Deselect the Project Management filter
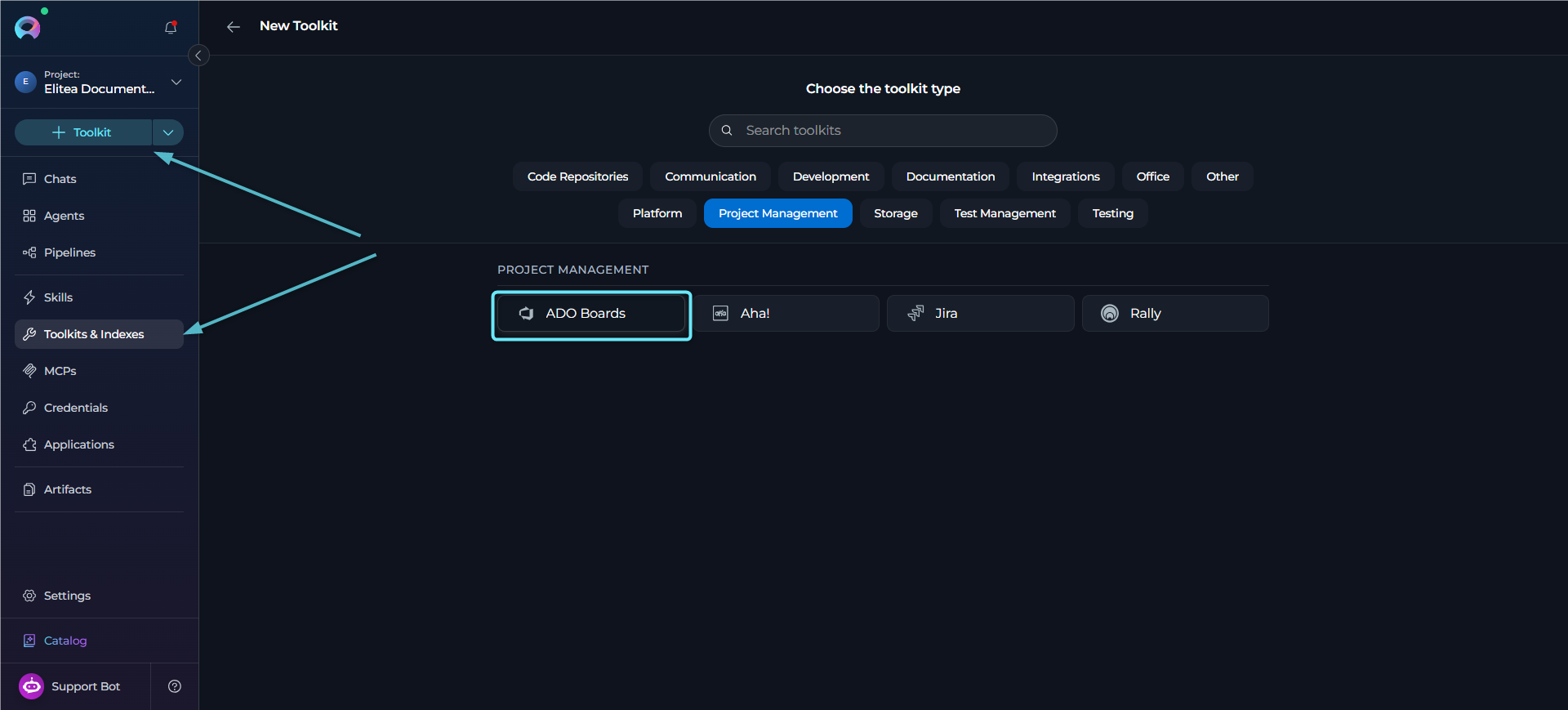1568x710 pixels. point(778,213)
